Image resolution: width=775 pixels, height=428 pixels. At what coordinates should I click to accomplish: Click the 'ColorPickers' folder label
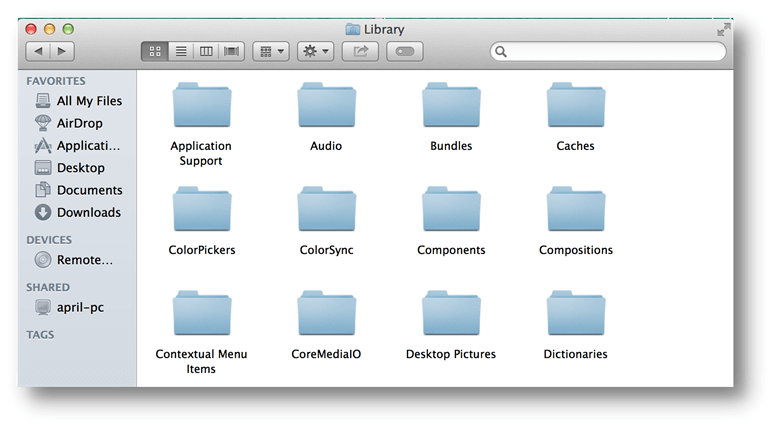(x=202, y=250)
